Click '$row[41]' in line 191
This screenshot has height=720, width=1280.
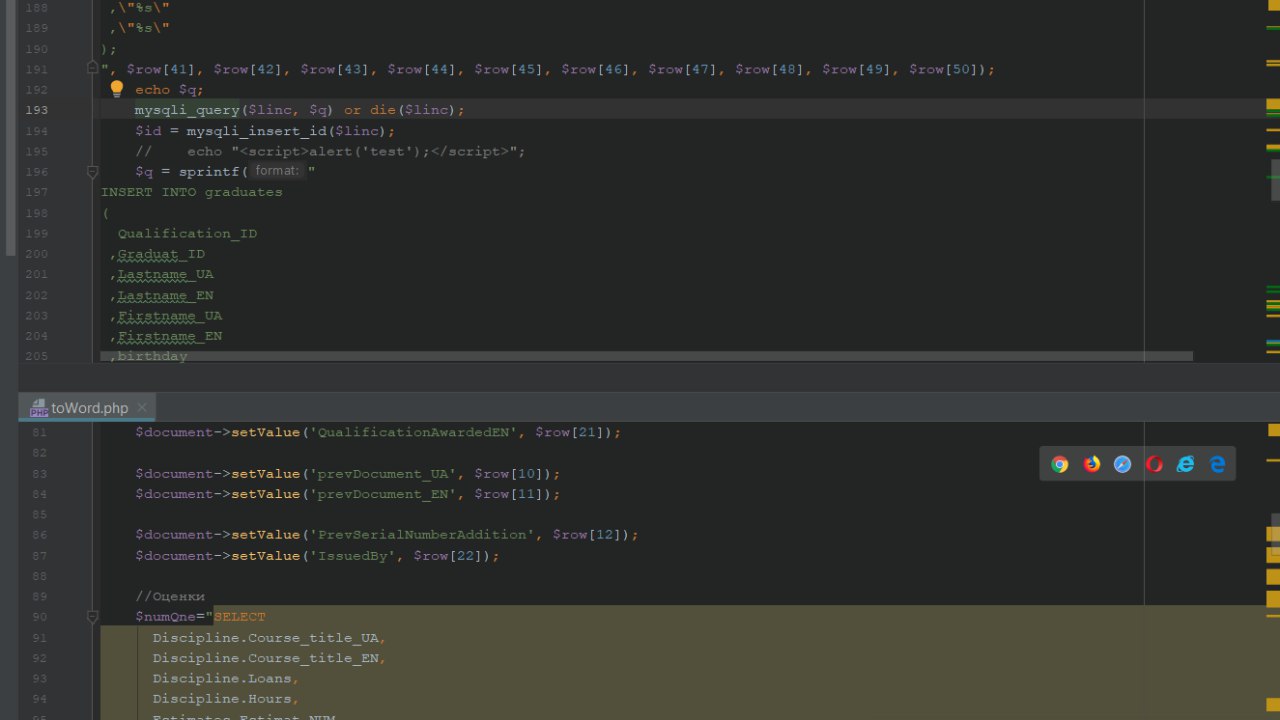(x=161, y=69)
